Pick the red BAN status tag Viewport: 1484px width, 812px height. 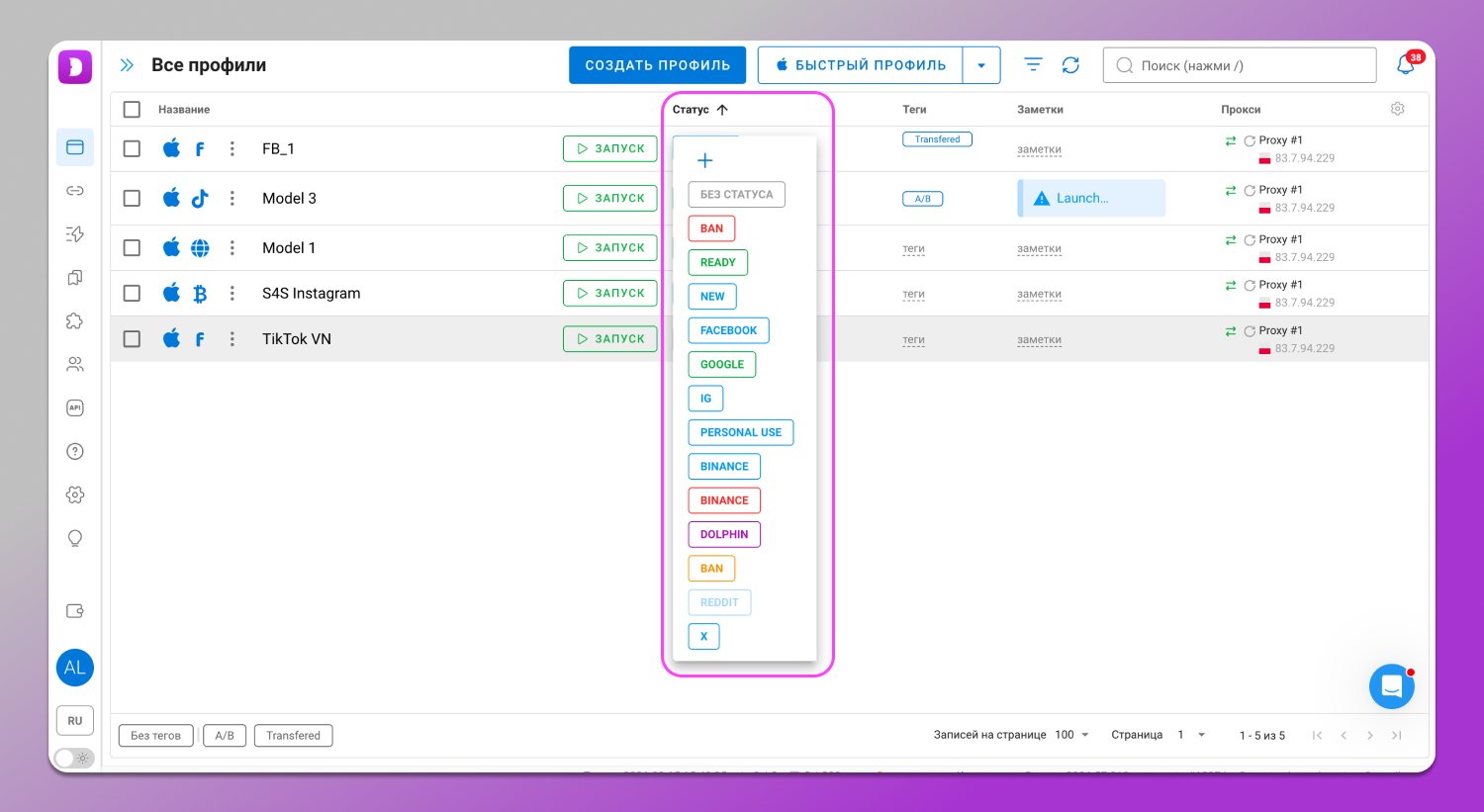point(711,228)
